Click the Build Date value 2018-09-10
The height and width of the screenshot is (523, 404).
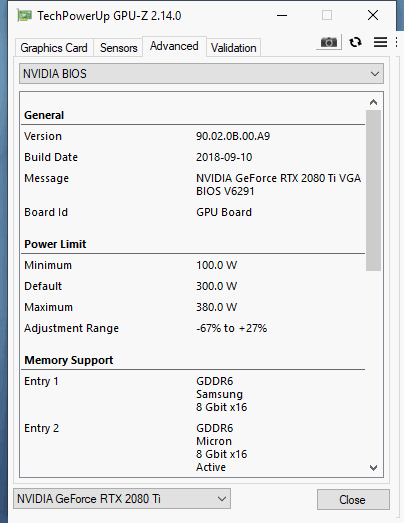(x=224, y=157)
